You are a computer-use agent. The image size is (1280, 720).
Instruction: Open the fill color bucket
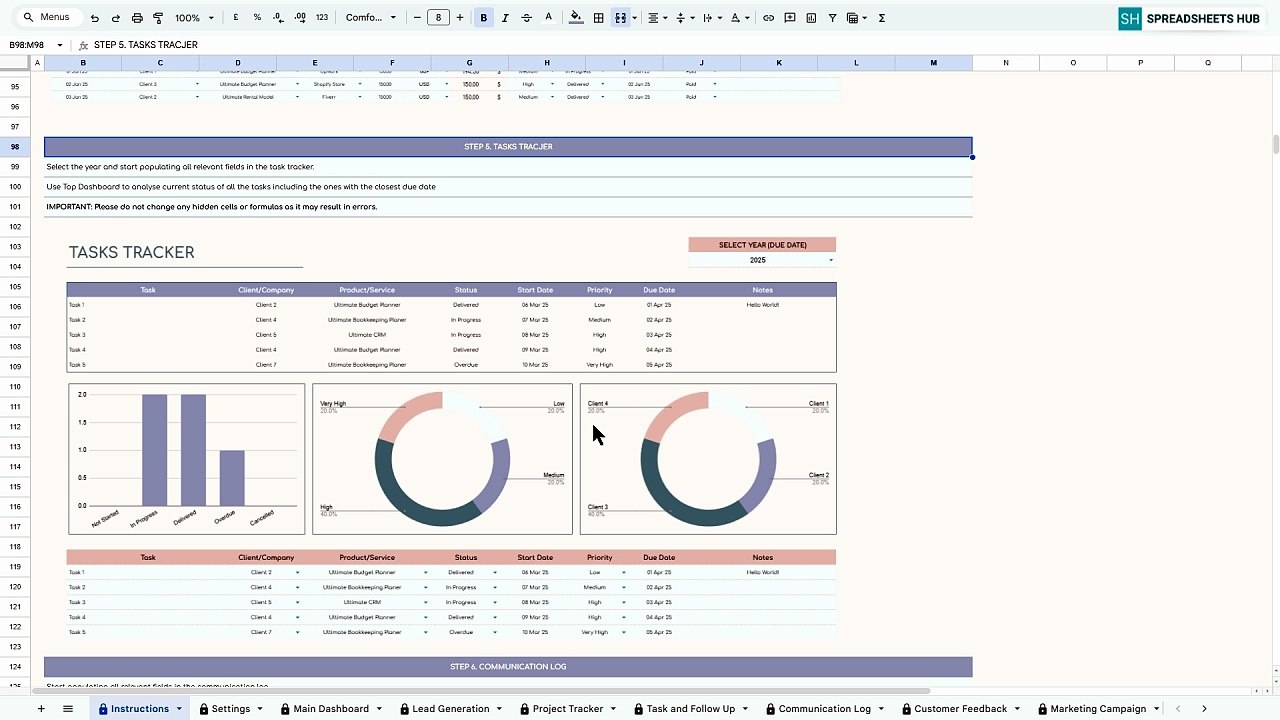(x=576, y=18)
